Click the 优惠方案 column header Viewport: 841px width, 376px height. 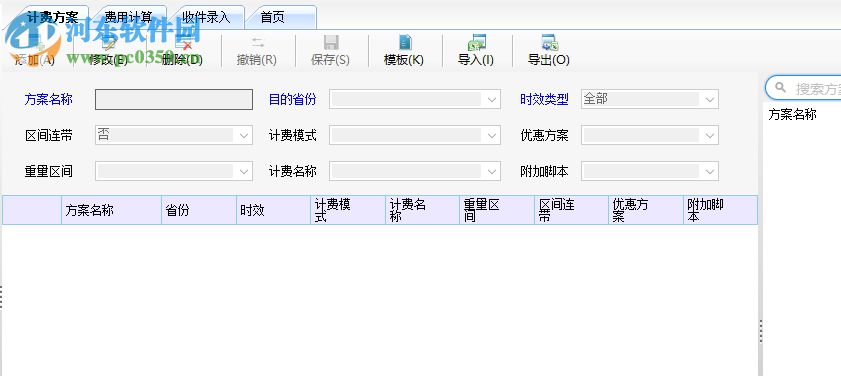(x=646, y=210)
